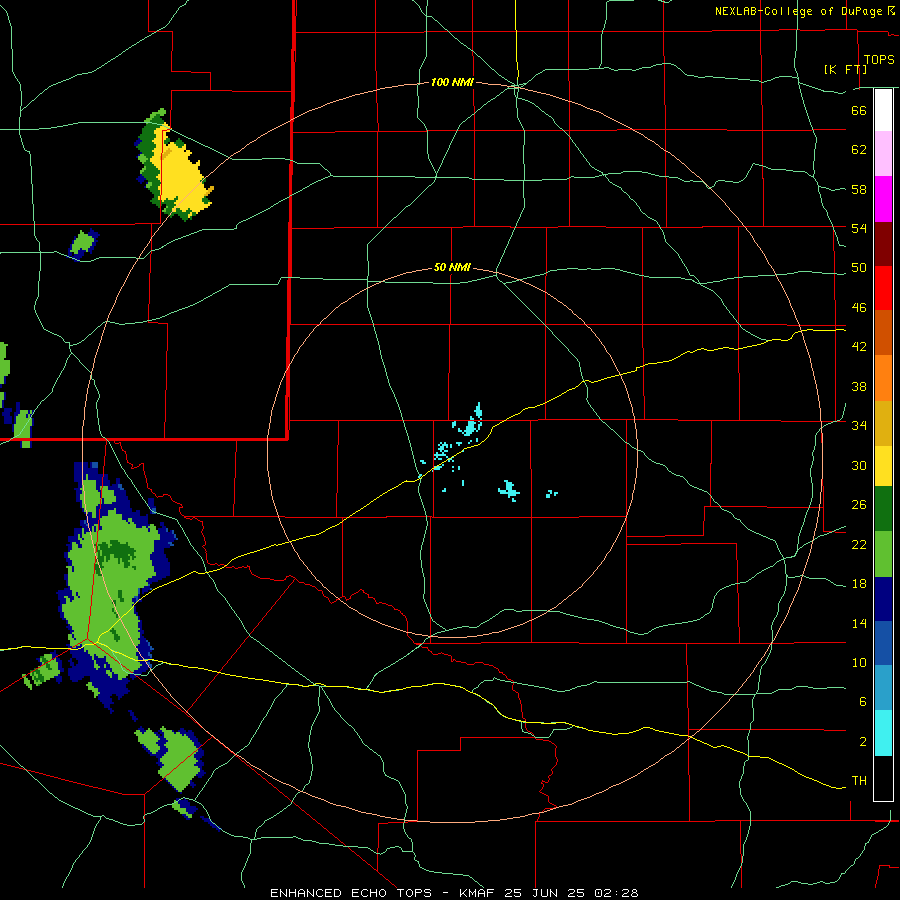Screen dimensions: 900x900
Task: Click the dark green core inside southwest echo
Action: (x=117, y=553)
